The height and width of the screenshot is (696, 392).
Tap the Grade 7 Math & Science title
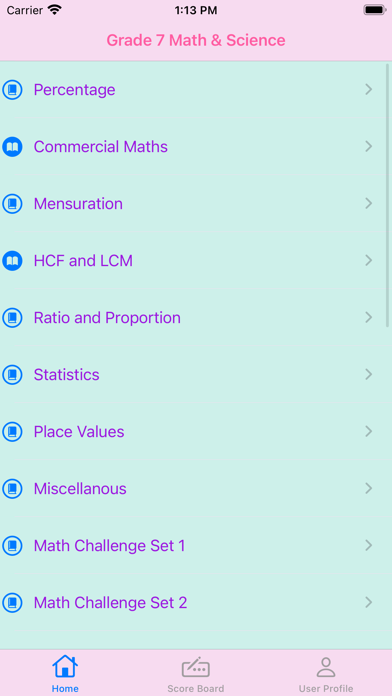(196, 40)
